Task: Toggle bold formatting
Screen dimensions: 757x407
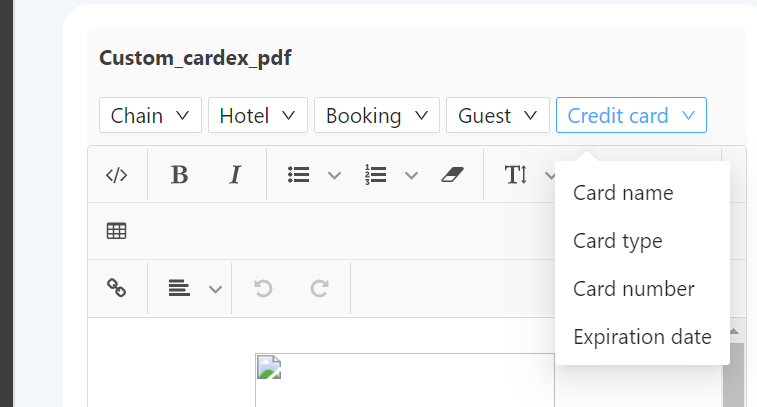Action: click(x=180, y=175)
